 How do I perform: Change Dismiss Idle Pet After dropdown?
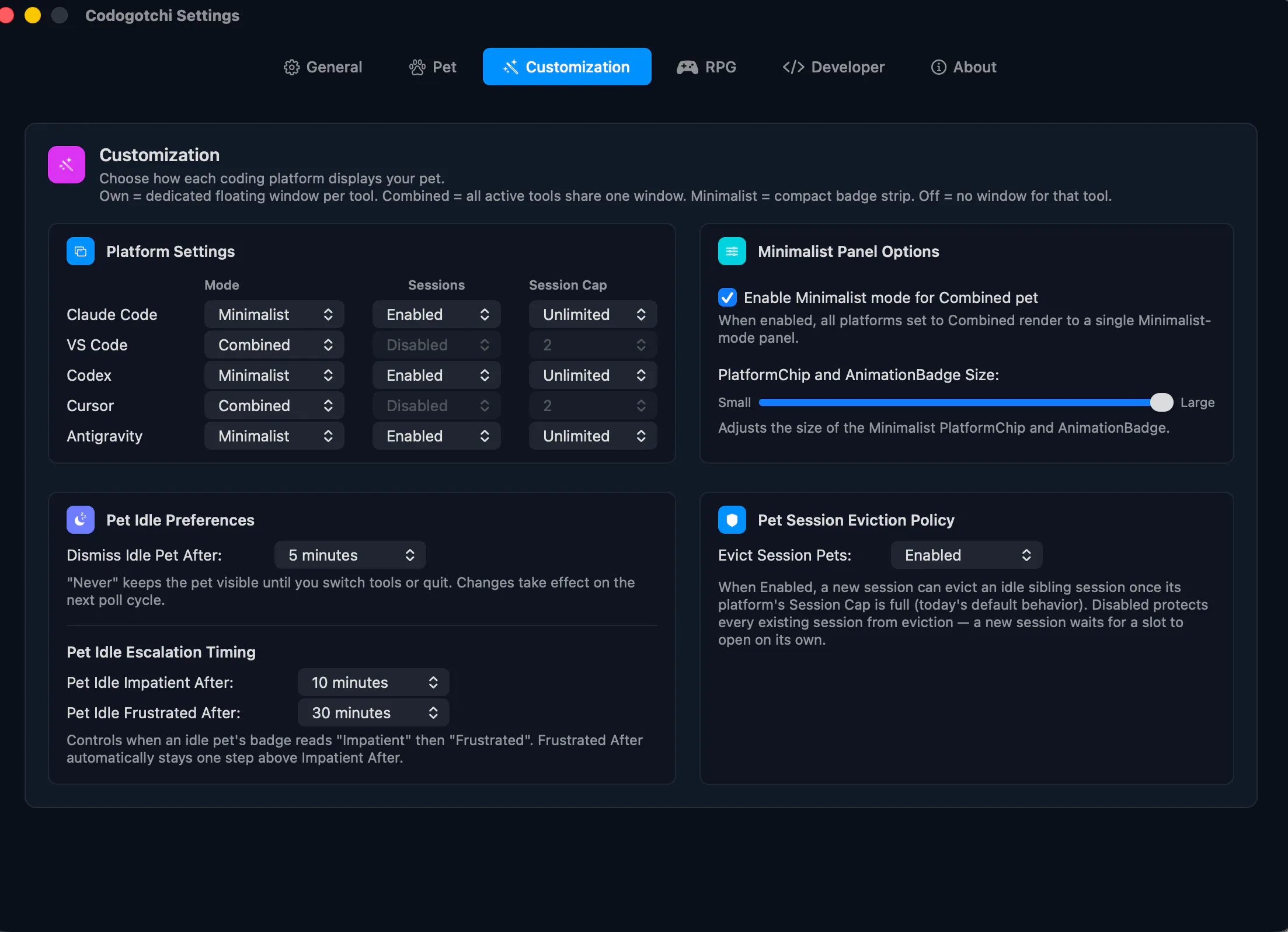coord(350,555)
